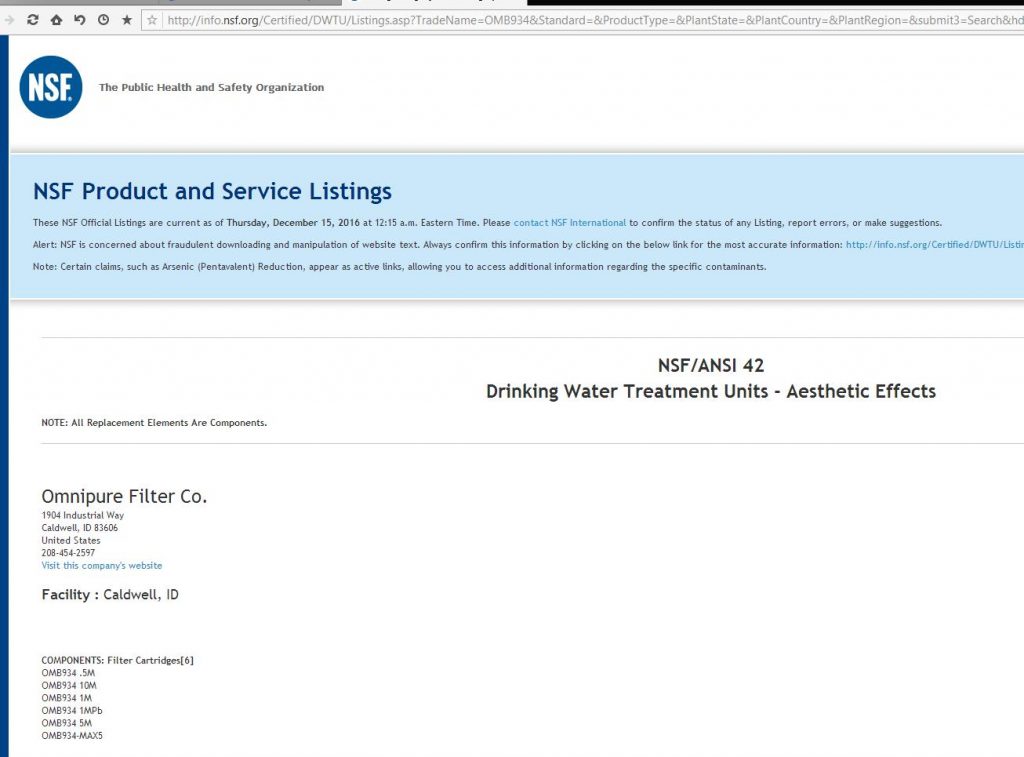Open the 'contact NSF International' link
Screen dimensions: 1024x757
569,223
